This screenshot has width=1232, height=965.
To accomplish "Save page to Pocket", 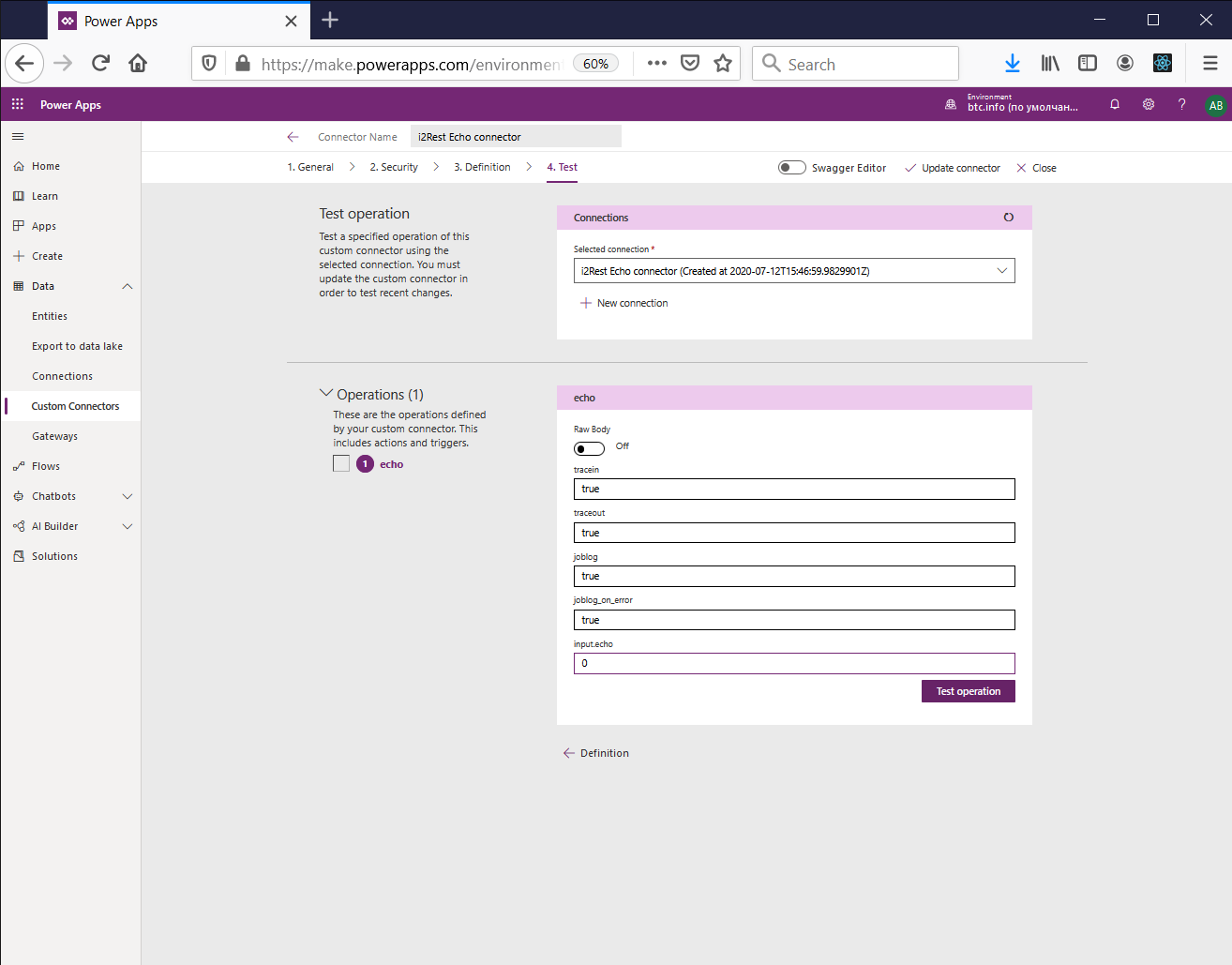I will click(x=690, y=64).
